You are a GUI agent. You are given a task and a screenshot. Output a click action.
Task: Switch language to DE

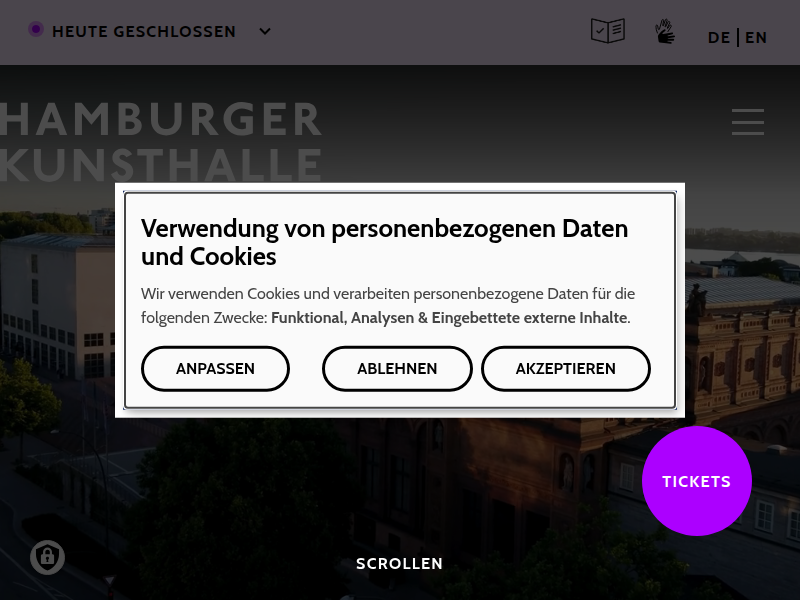719,38
